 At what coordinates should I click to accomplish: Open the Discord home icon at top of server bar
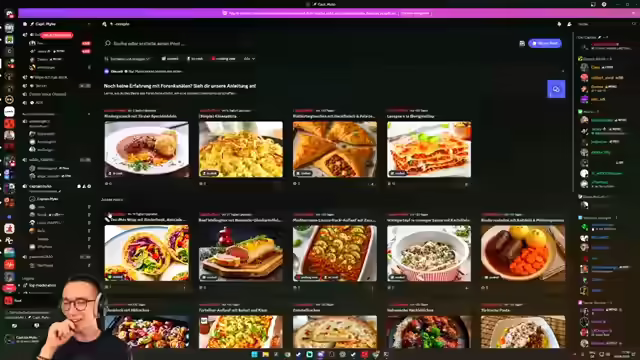pyautogui.click(x=9, y=14)
